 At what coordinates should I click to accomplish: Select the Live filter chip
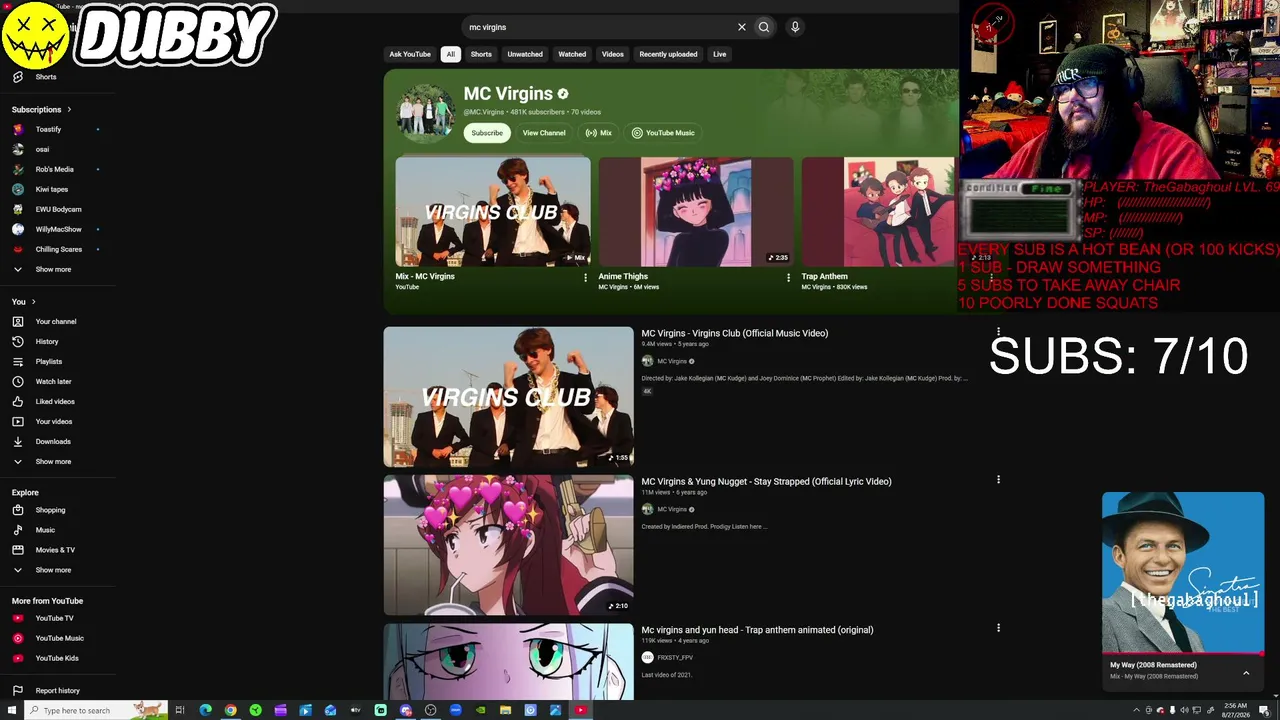(x=719, y=54)
